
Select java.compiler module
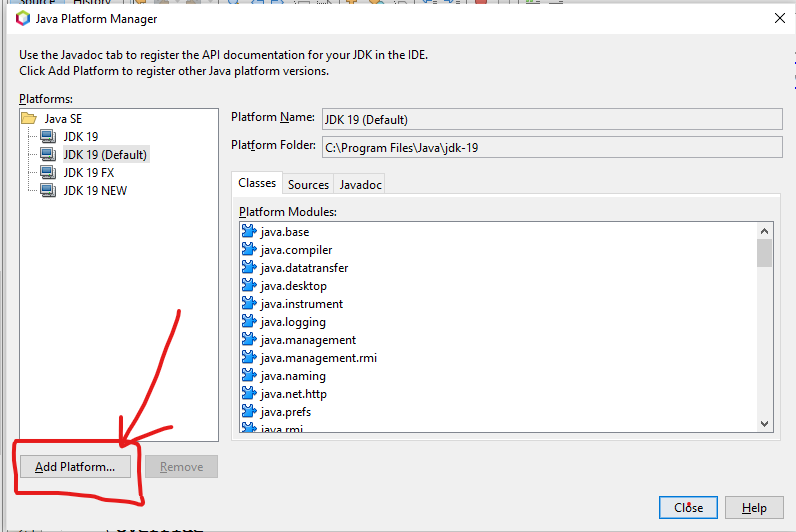tap(296, 250)
